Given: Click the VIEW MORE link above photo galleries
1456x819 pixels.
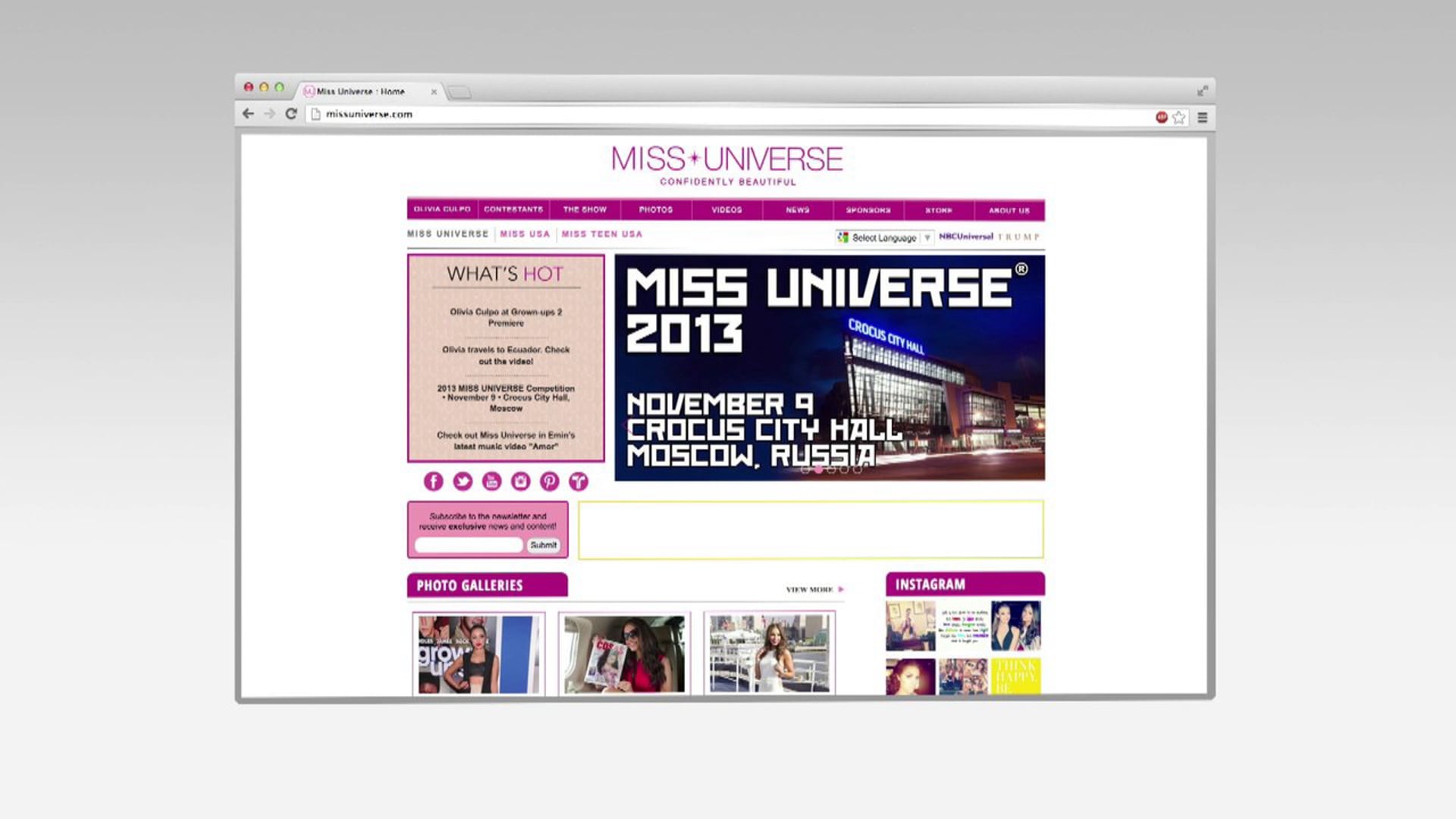Looking at the screenshot, I should pyautogui.click(x=809, y=587).
